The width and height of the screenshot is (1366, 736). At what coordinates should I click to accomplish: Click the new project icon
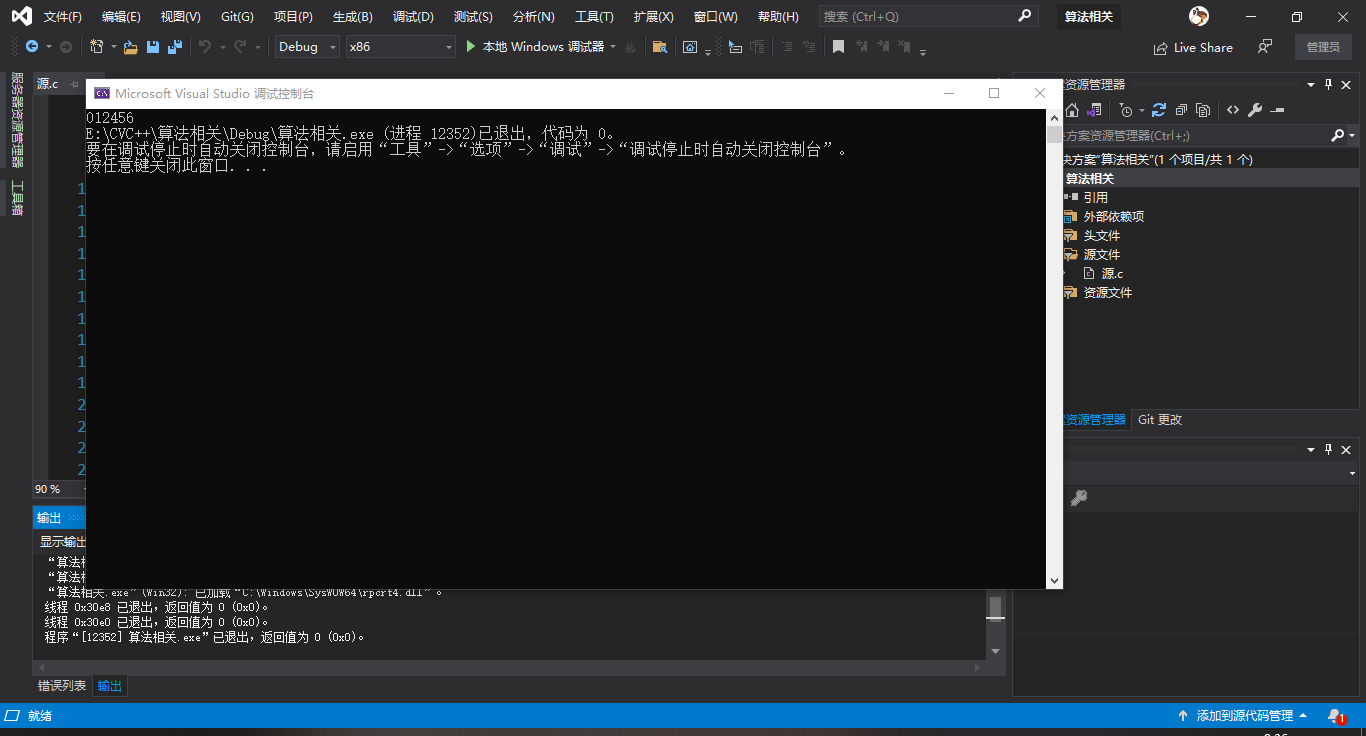(97, 47)
